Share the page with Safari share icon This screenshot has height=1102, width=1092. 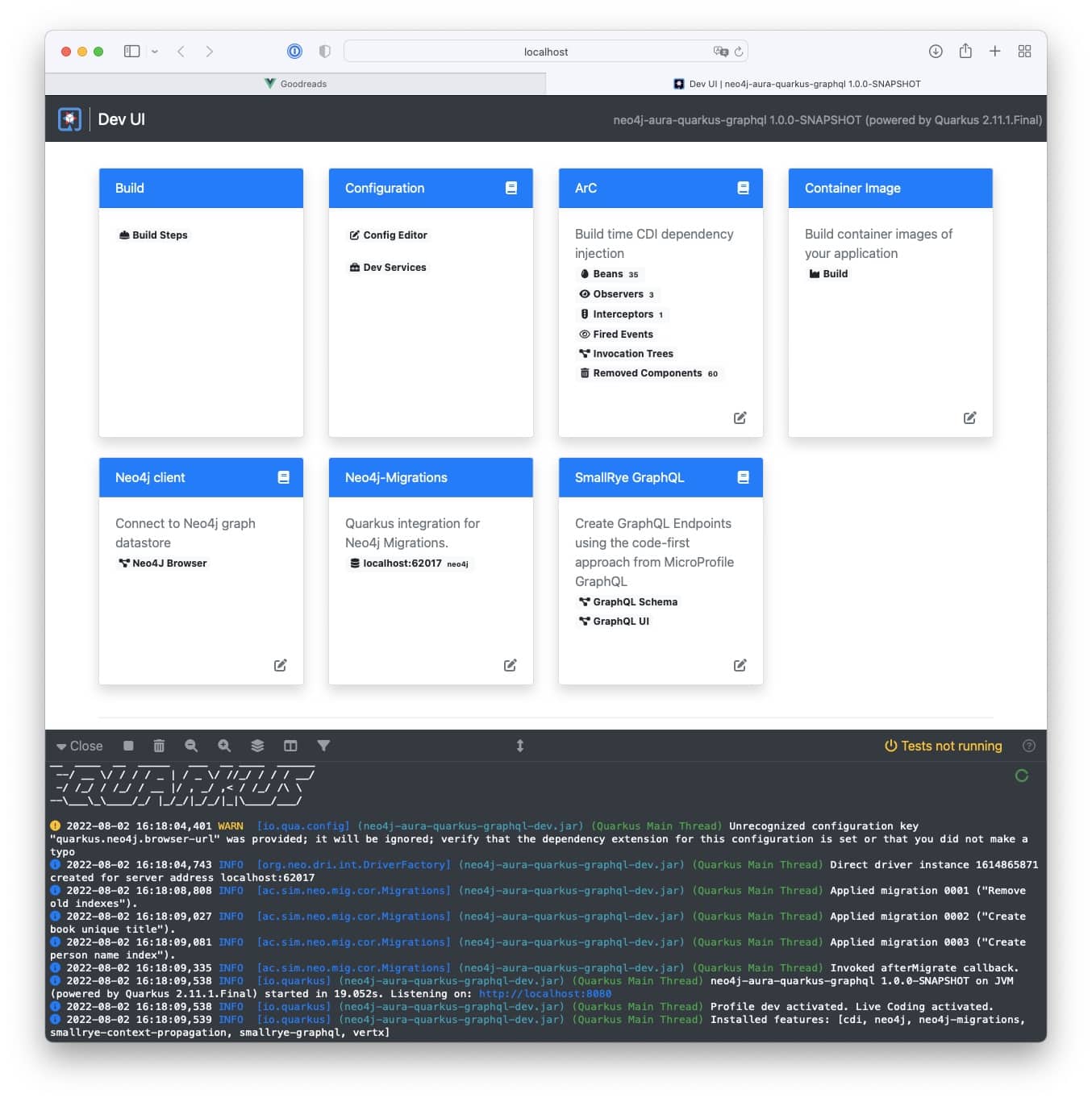(965, 51)
